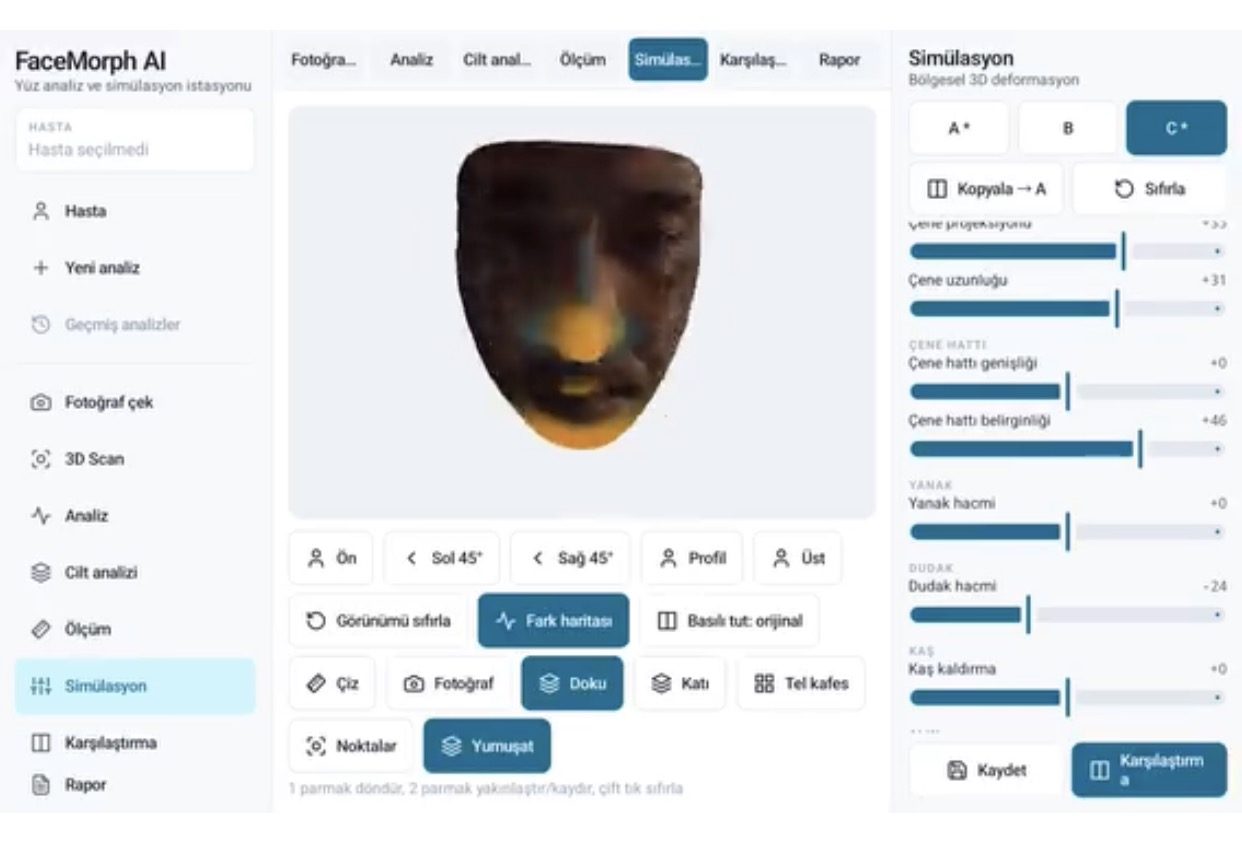Click Kopyala → A button
Screen dimensions: 1242x842
(x=986, y=189)
